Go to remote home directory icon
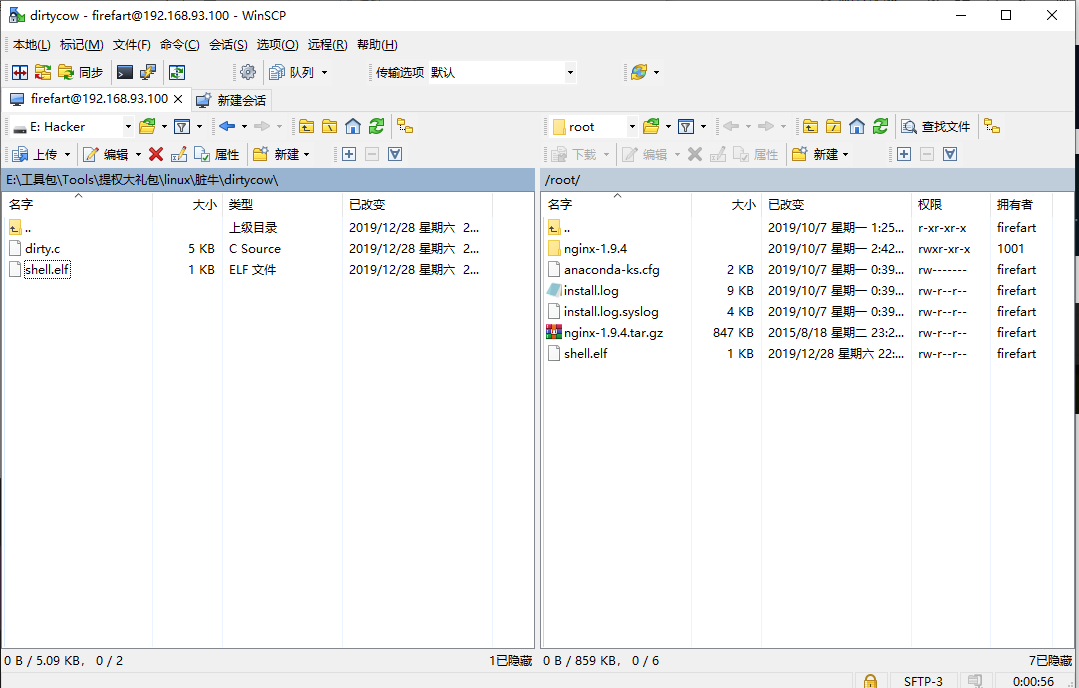Viewport: 1079px width, 688px height. (x=857, y=127)
